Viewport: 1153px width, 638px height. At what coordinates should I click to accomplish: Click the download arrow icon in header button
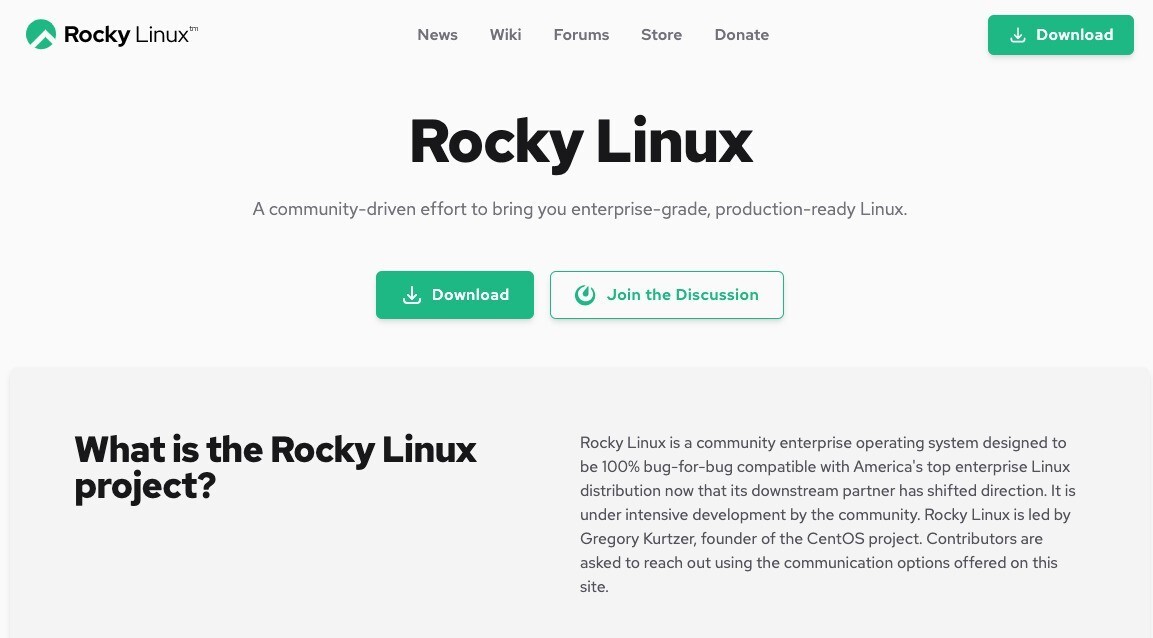(x=1018, y=35)
